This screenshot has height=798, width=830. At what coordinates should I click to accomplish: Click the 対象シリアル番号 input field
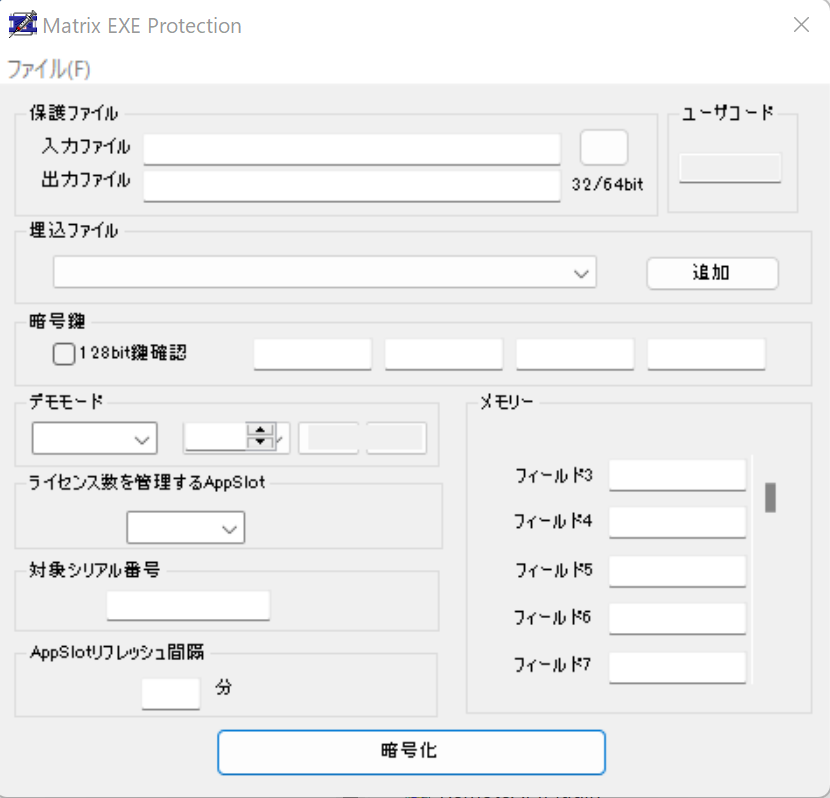click(x=188, y=605)
